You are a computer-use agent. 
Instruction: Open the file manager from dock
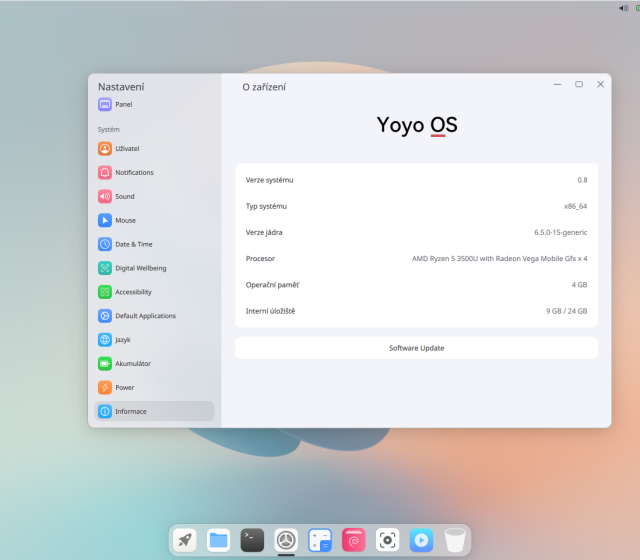[219, 541]
